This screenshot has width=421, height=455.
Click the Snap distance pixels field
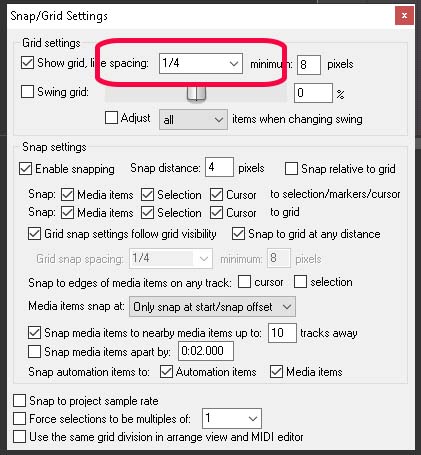pos(219,167)
